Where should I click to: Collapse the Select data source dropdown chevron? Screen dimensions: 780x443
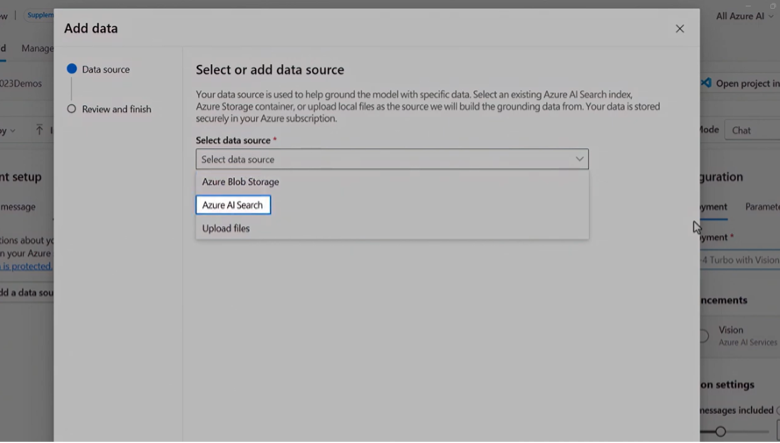tap(579, 159)
